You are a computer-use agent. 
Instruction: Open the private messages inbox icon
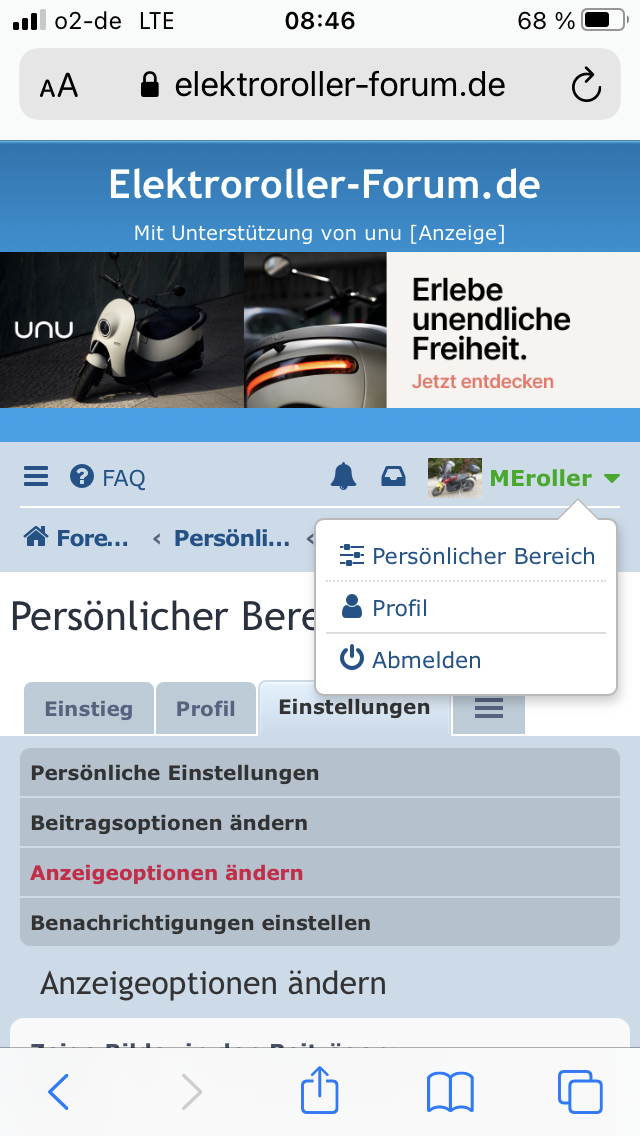(x=394, y=477)
